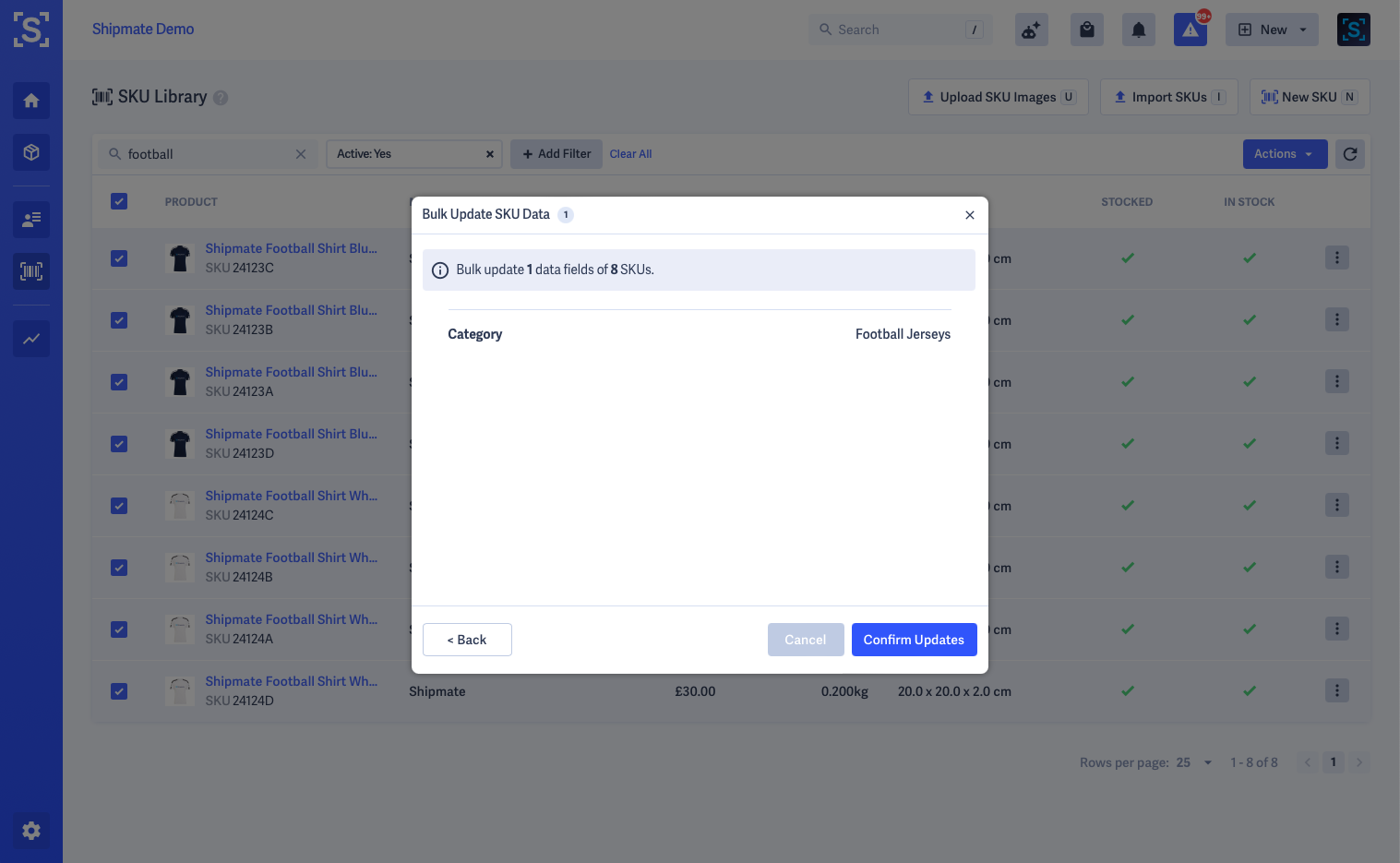Open the SKU barcode icon in sidebar
1400x863 pixels.
[31, 271]
